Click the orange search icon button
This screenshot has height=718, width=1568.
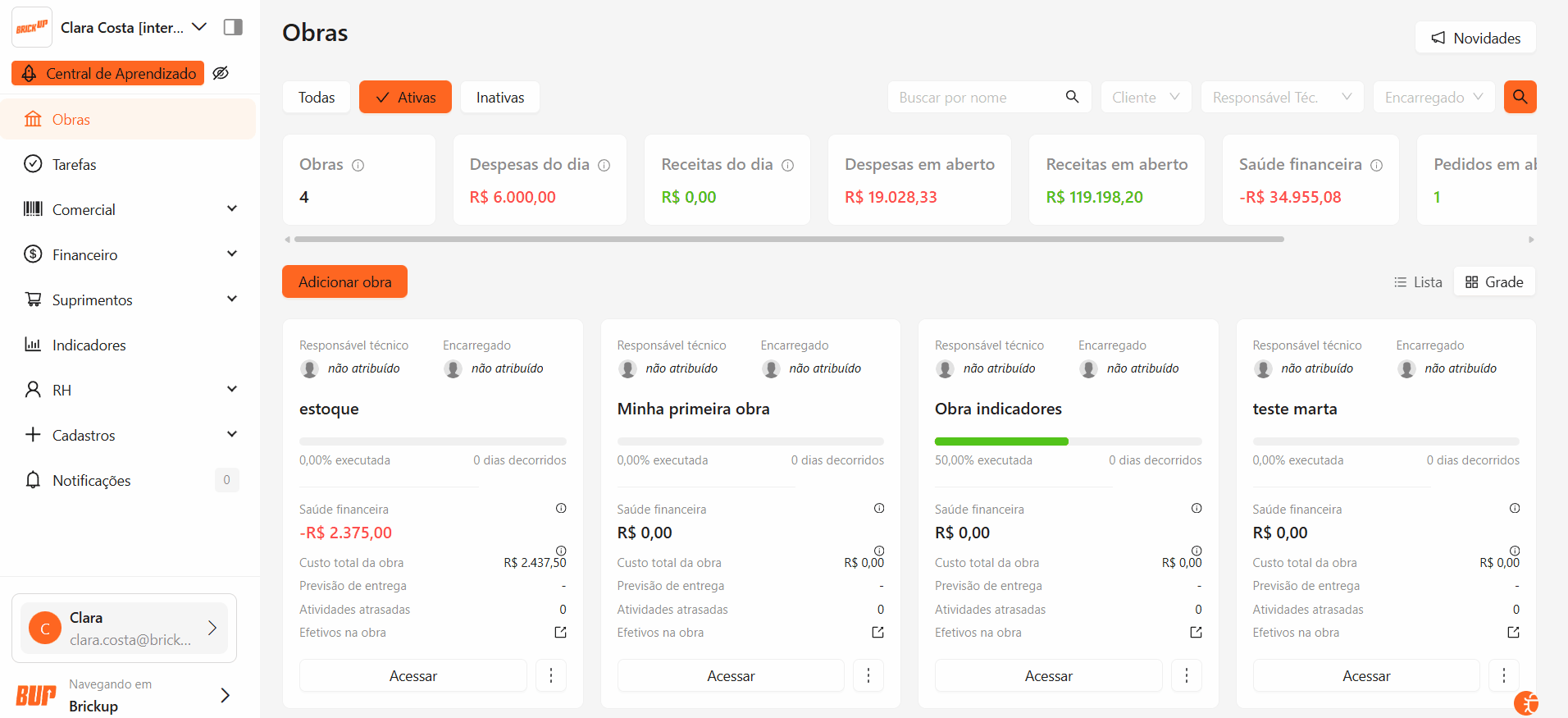pos(1520,97)
